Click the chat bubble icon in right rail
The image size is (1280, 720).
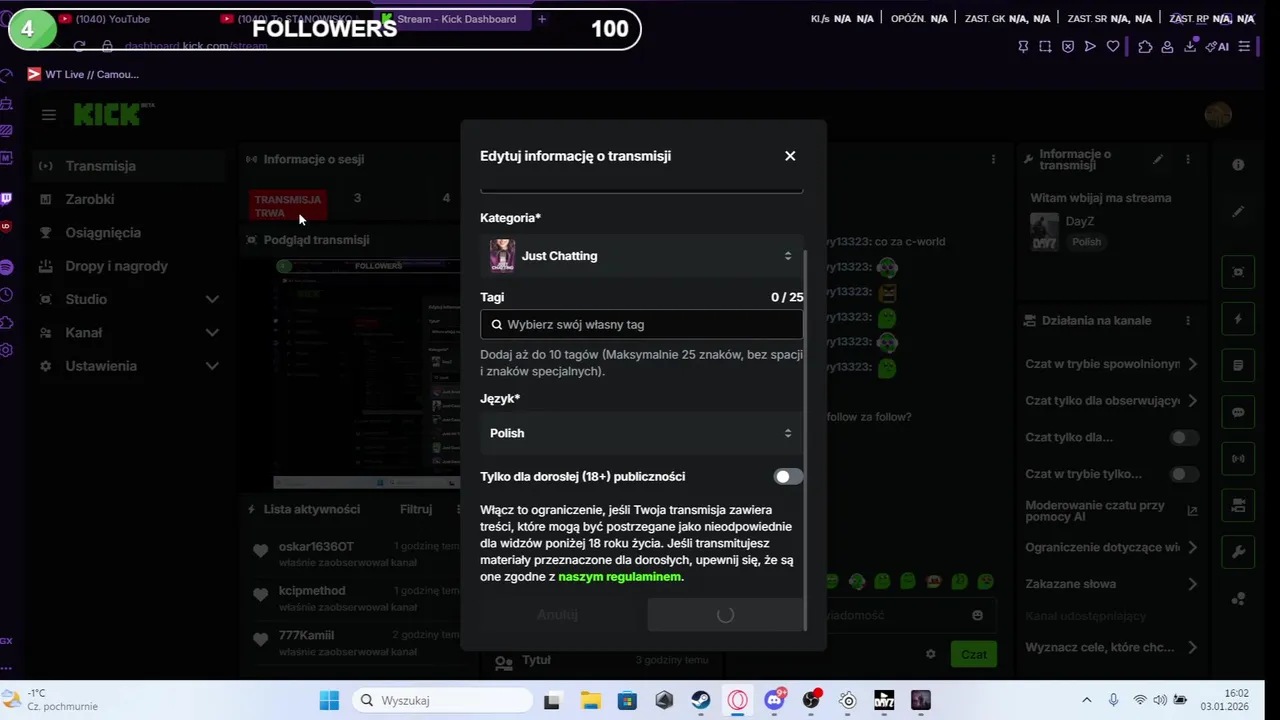click(x=1238, y=413)
